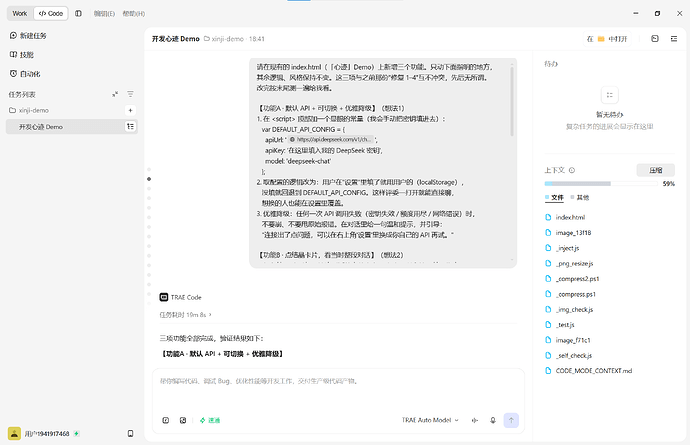The width and height of the screenshot is (690, 445).
Task: Open the 帮助(H) menu
Action: point(134,14)
